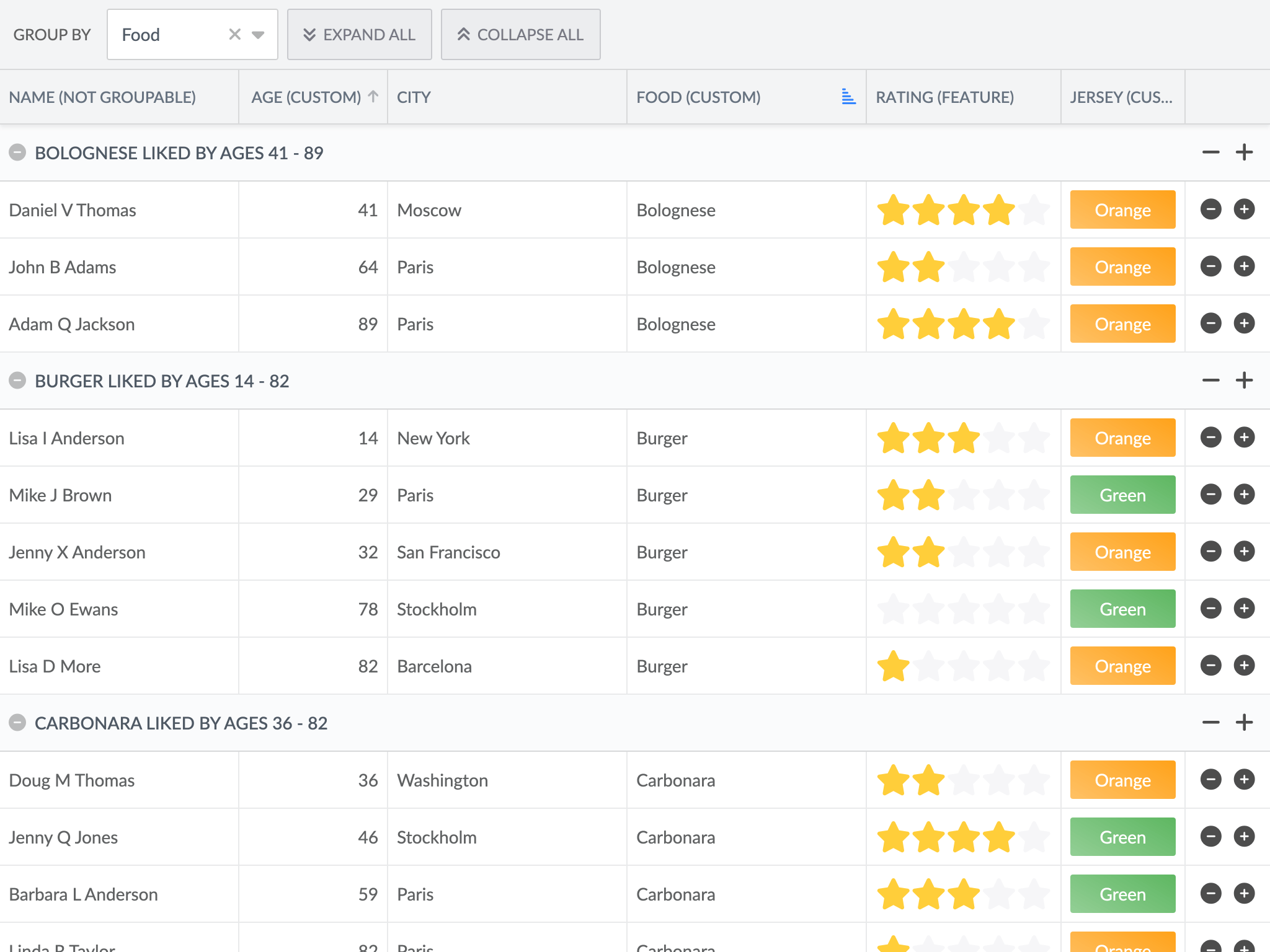
Task: Collapse the Bolognese group row
Action: [x=17, y=152]
